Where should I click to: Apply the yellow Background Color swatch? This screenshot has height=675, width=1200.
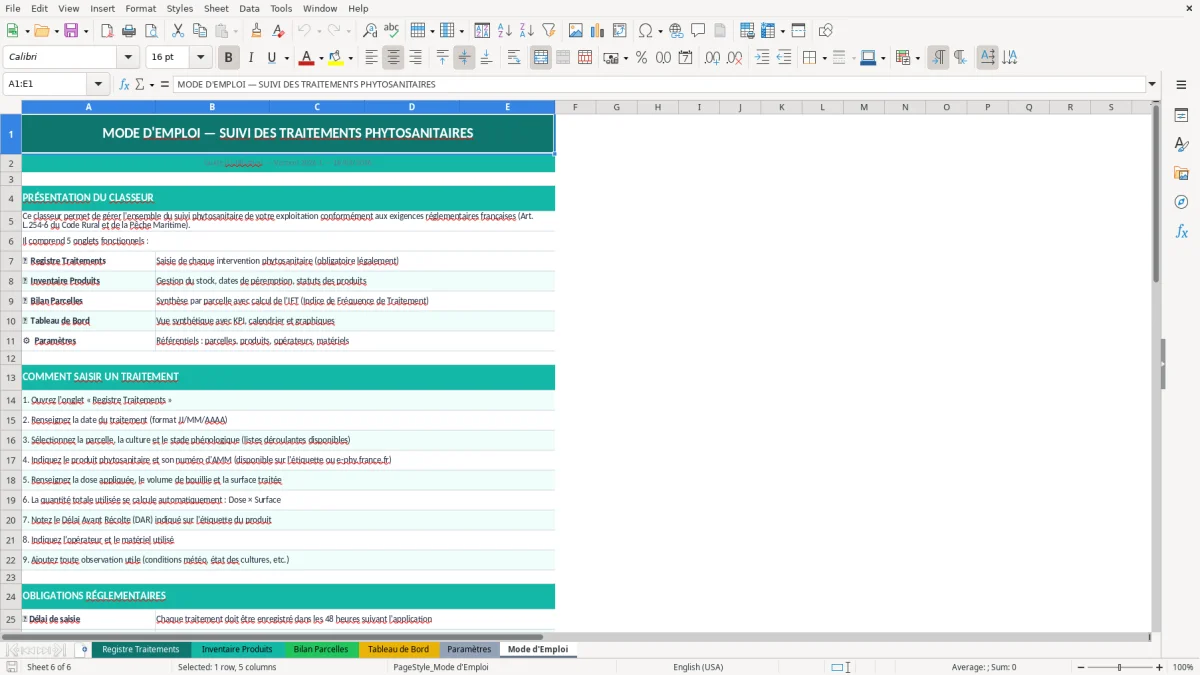336,58
